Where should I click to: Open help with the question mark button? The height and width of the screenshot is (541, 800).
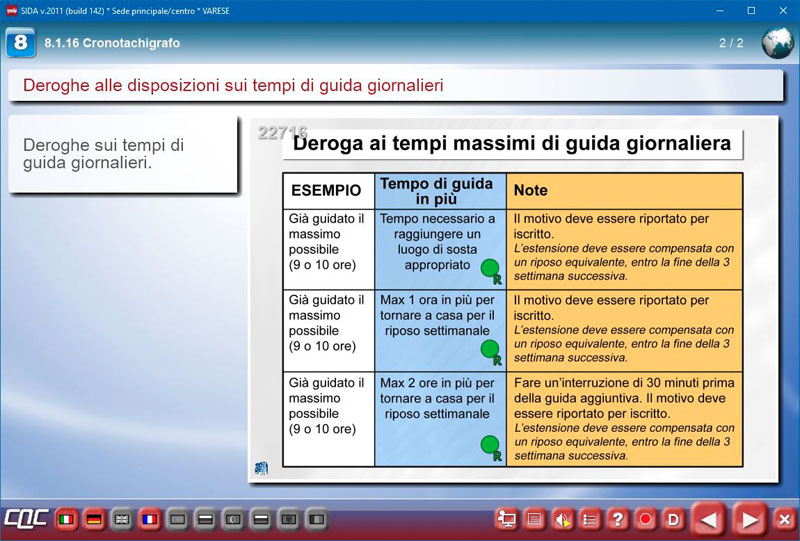(618, 519)
